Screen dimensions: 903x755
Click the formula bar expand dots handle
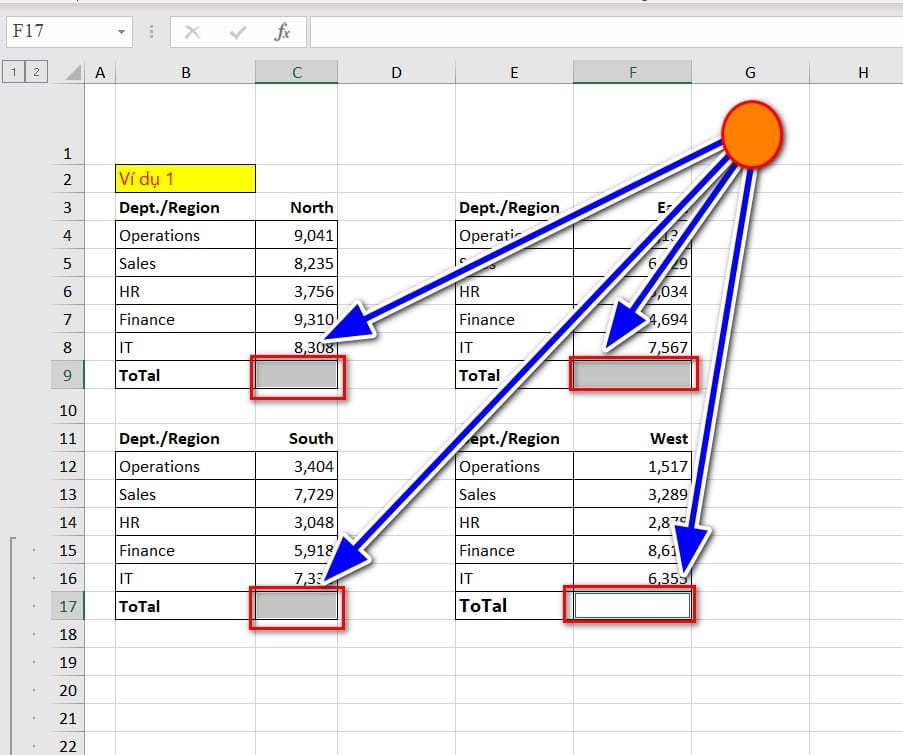pyautogui.click(x=151, y=32)
